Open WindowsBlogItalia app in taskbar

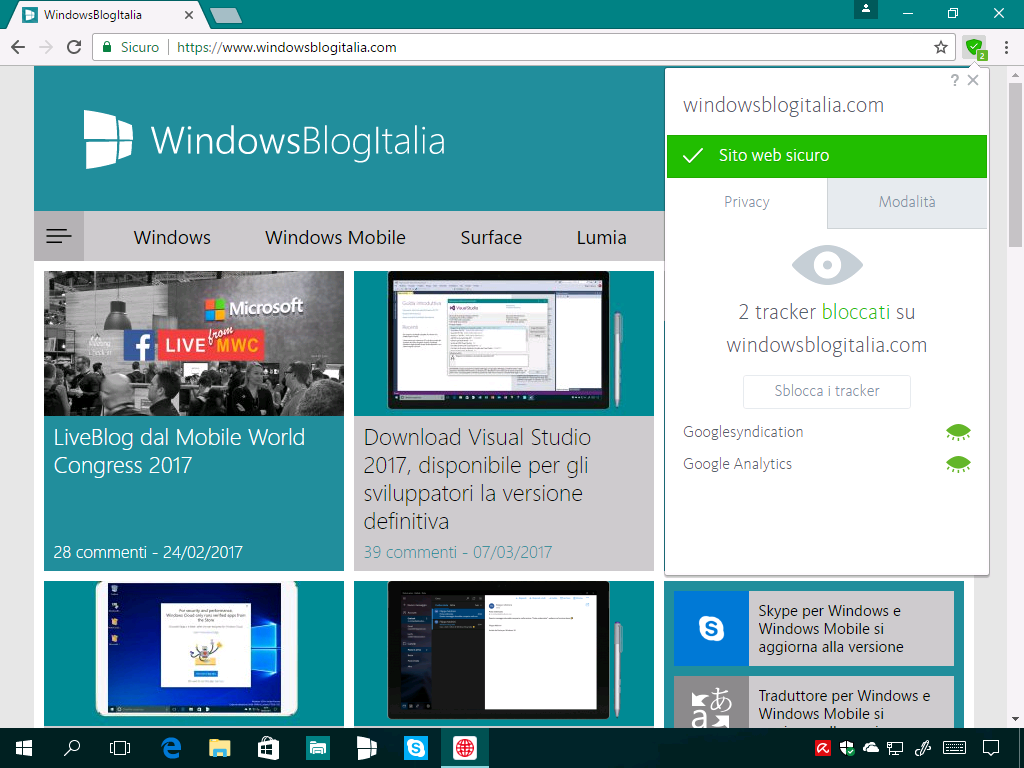click(x=366, y=748)
